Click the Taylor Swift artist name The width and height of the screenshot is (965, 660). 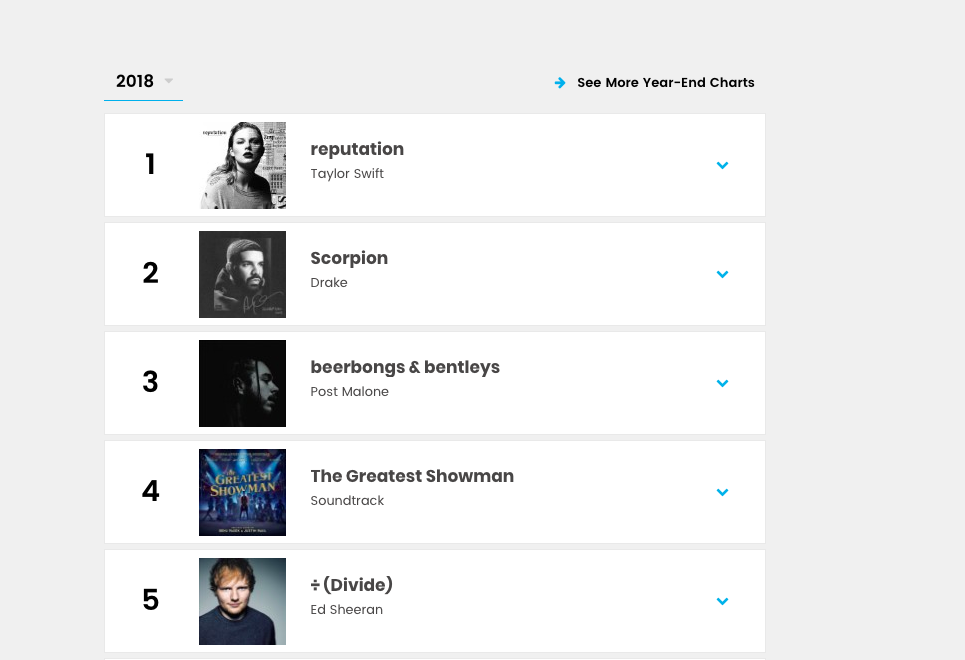(x=347, y=174)
